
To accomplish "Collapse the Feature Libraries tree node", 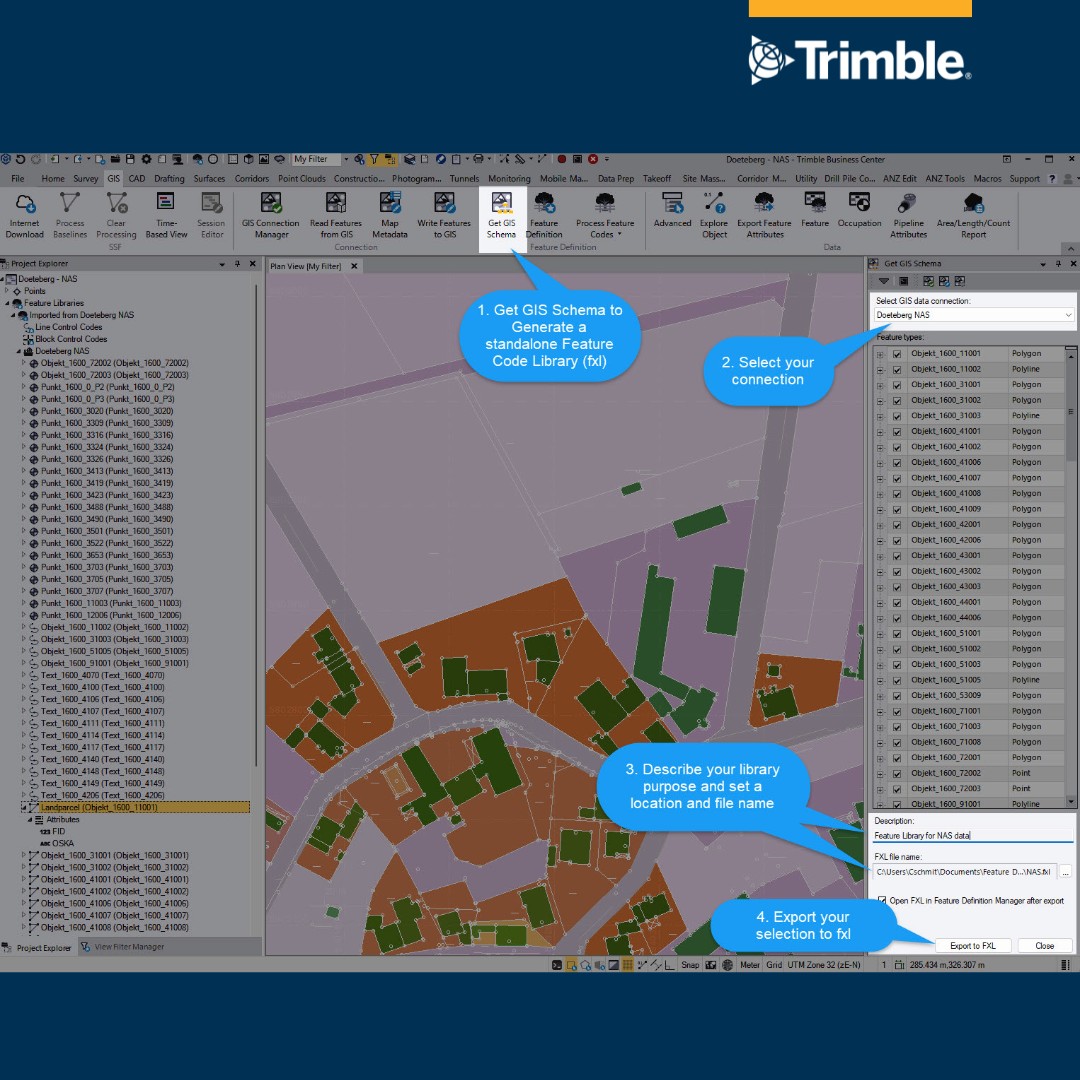I will (7, 303).
